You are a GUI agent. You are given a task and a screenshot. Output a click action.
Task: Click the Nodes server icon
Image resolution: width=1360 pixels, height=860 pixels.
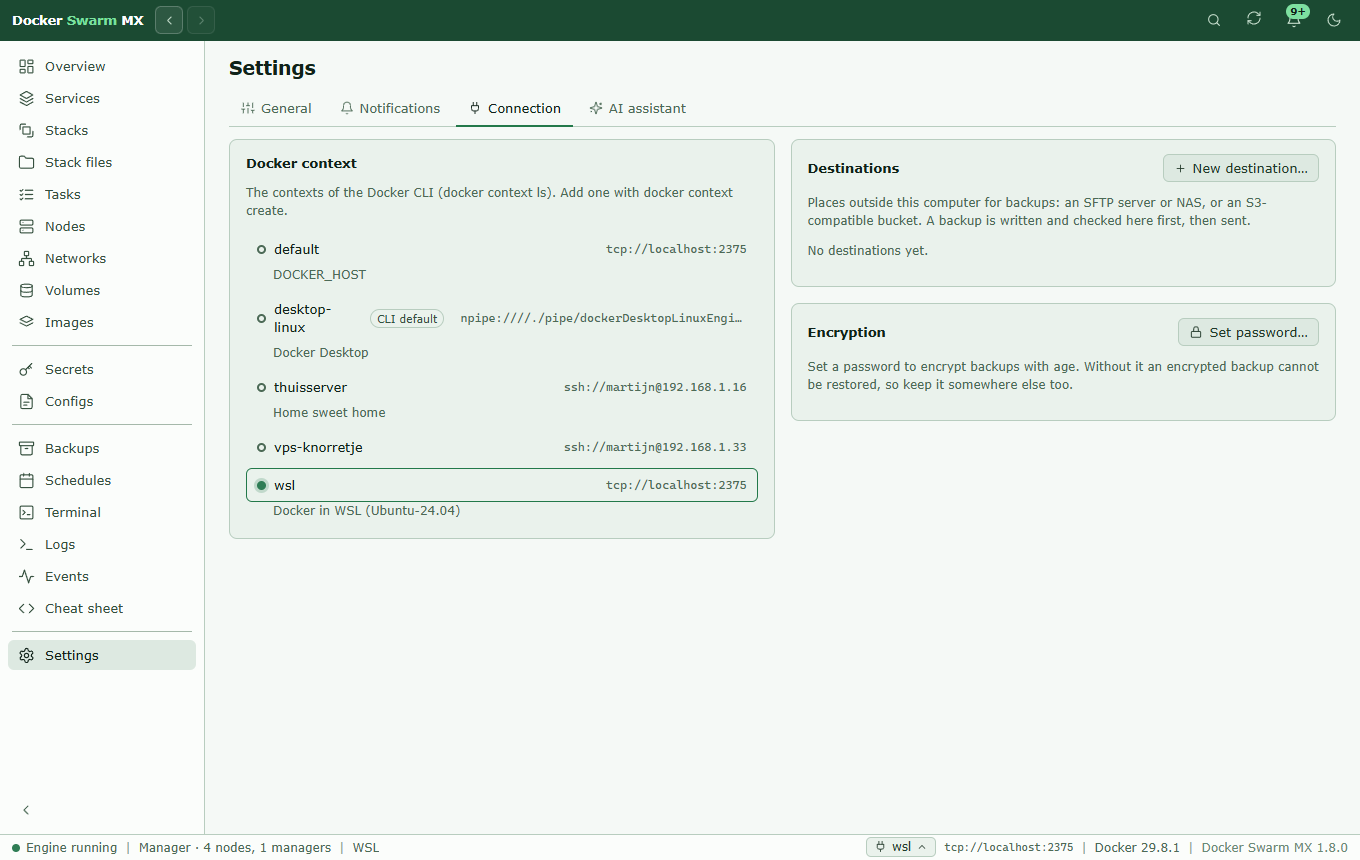click(x=27, y=226)
